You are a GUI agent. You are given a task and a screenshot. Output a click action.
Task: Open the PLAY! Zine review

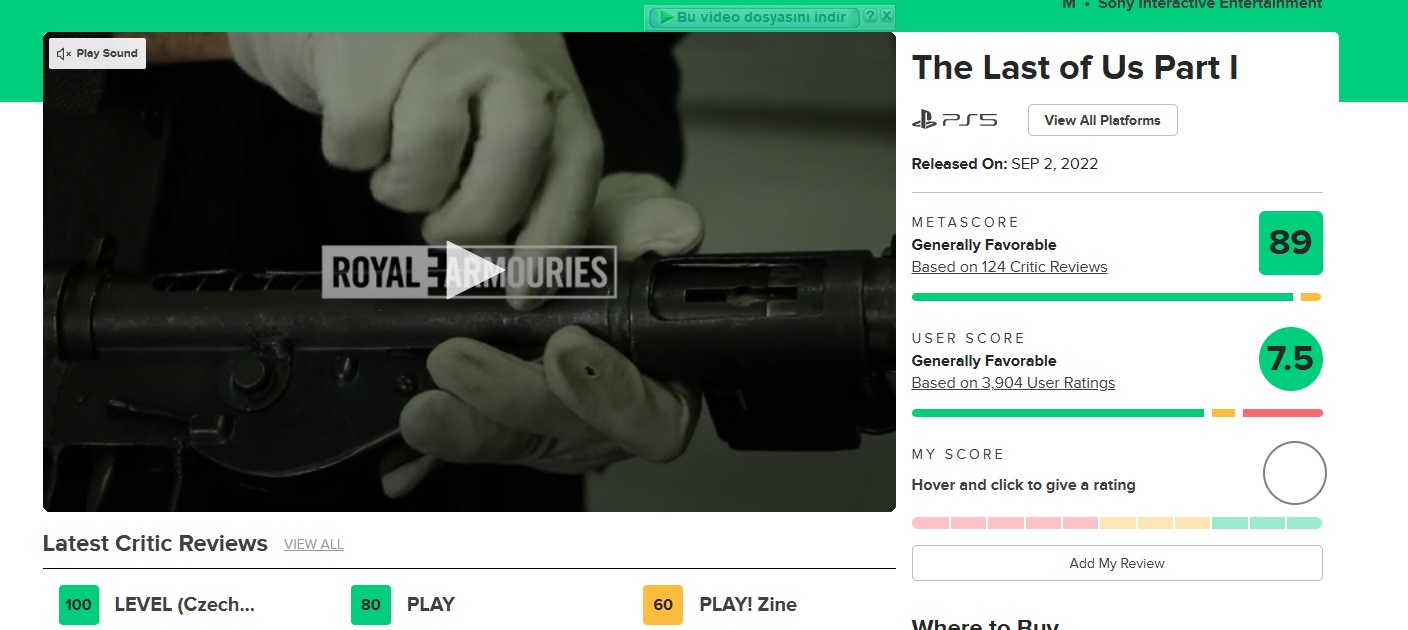click(x=748, y=605)
